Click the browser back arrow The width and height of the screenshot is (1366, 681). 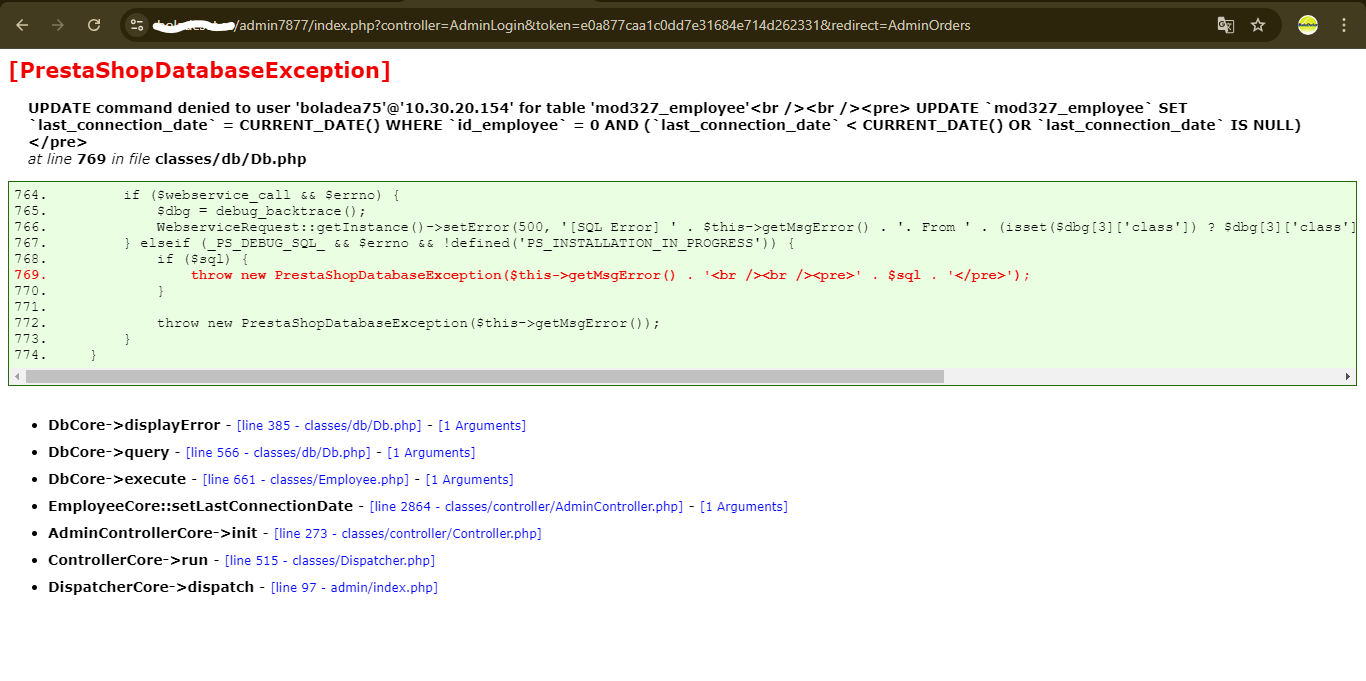pyautogui.click(x=22, y=25)
